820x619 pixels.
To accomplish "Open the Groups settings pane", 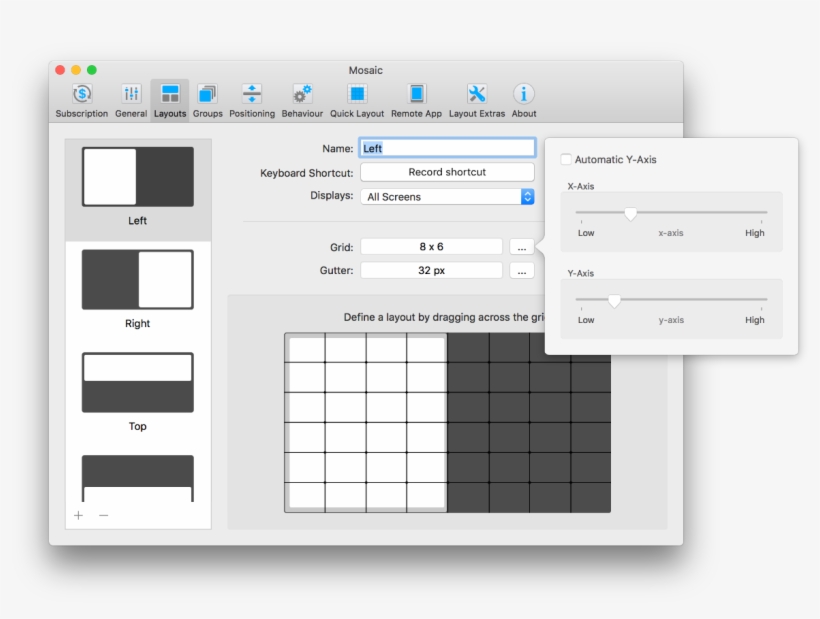I will click(207, 95).
